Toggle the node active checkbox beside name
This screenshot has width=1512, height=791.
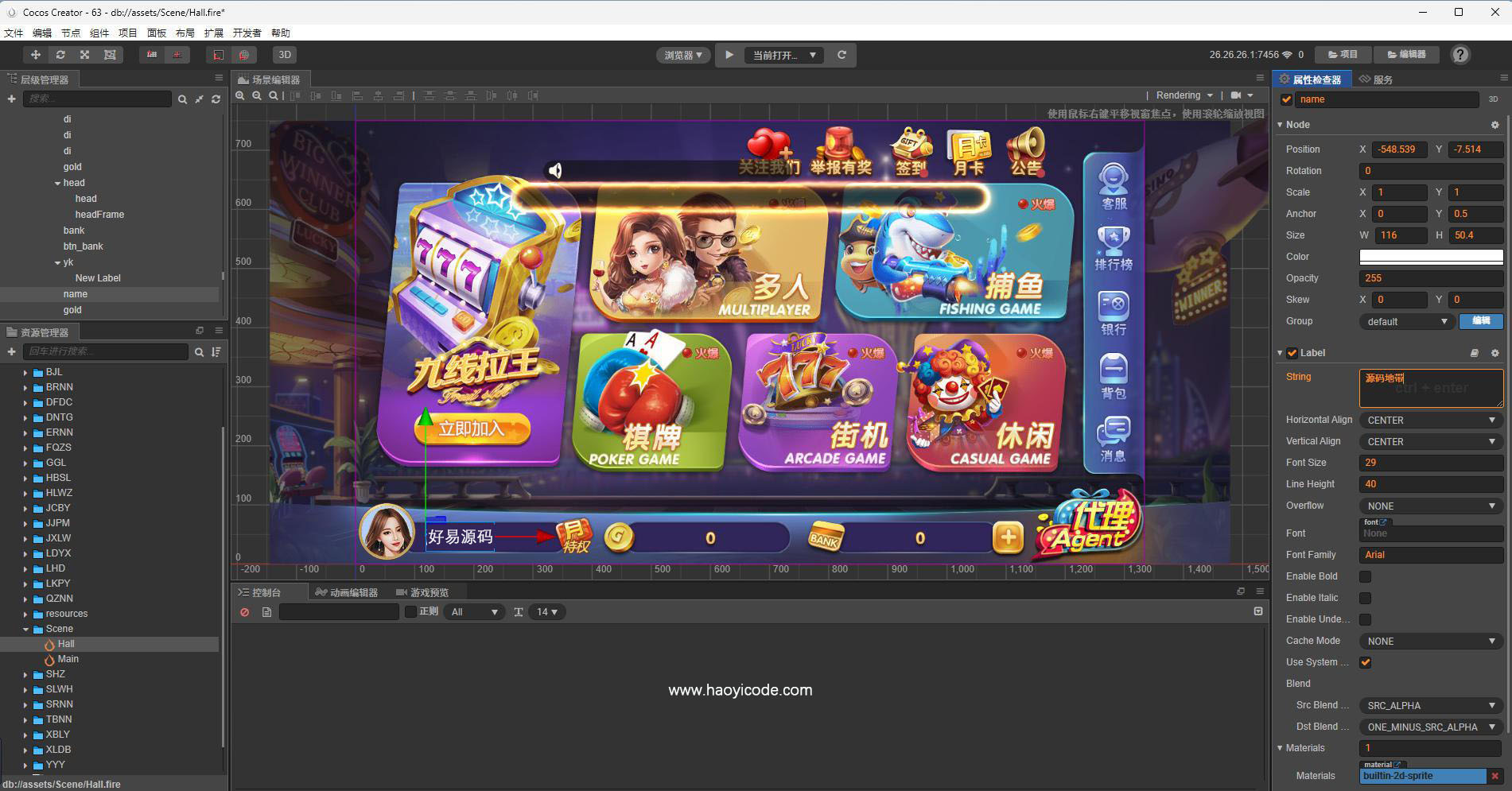[x=1286, y=99]
